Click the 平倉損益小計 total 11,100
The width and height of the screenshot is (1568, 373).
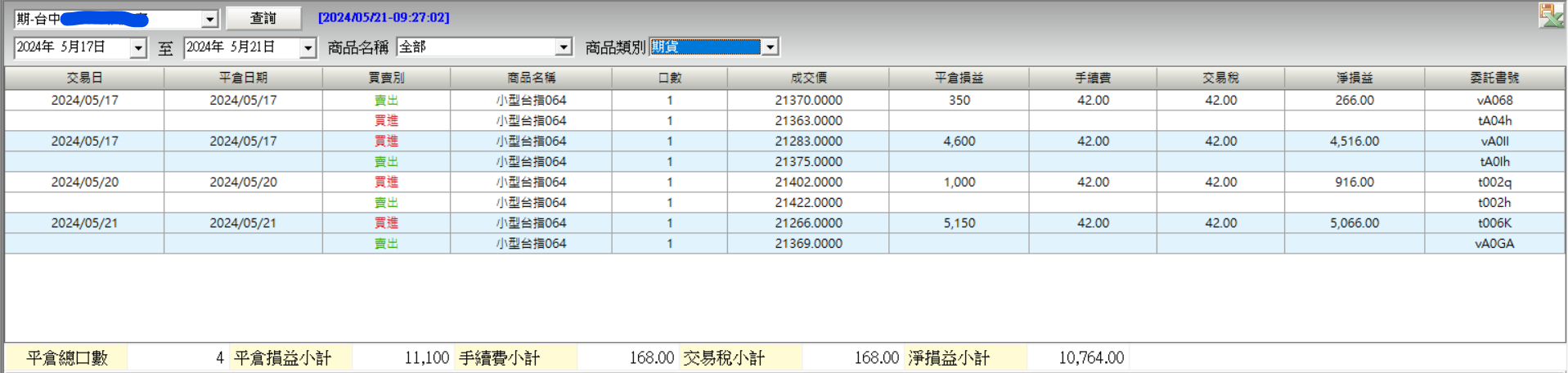click(426, 357)
